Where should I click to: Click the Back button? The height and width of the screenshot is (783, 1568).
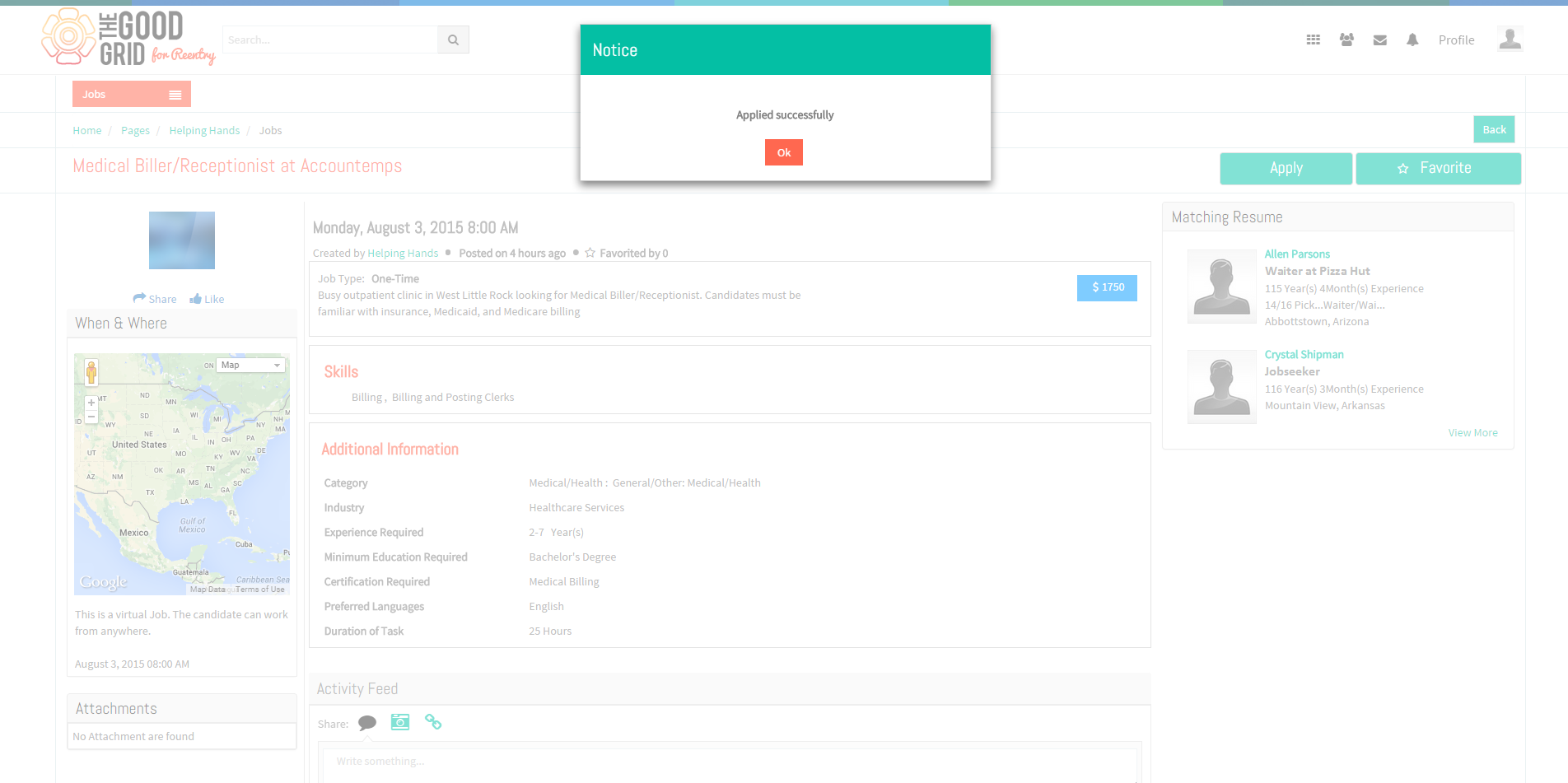pos(1494,129)
